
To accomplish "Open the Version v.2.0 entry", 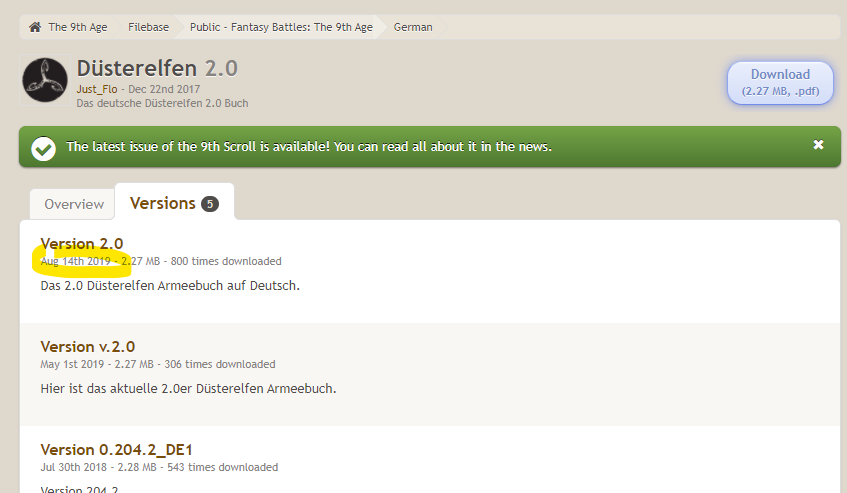I will (x=87, y=346).
